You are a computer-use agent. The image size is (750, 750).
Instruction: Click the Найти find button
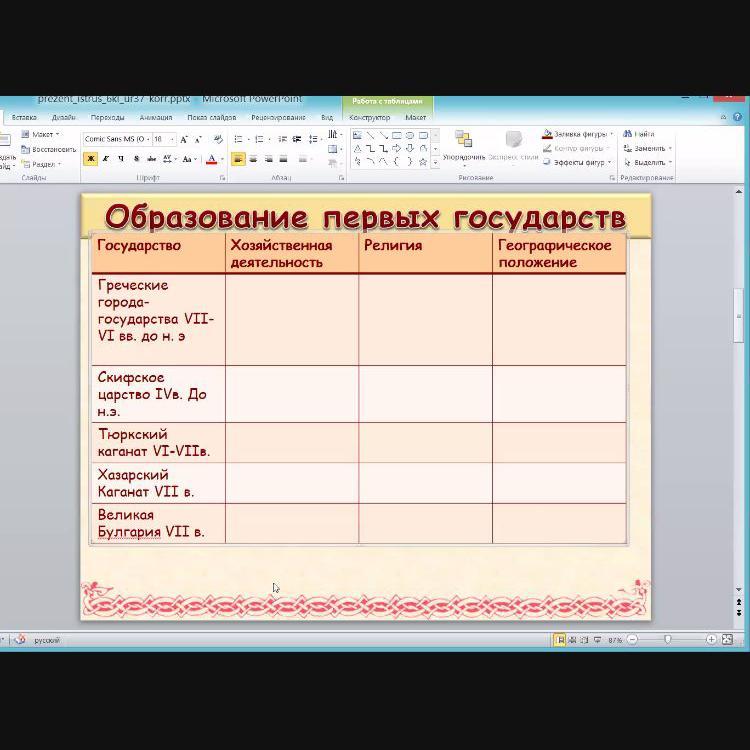pyautogui.click(x=639, y=134)
